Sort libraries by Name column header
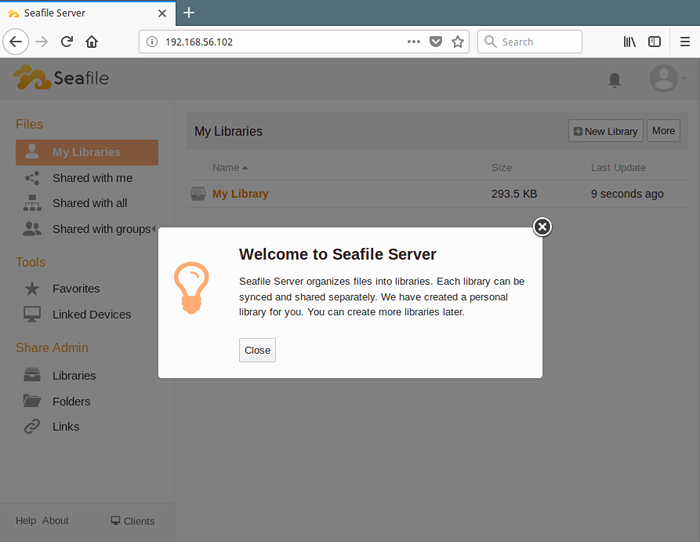700x542 pixels. (x=226, y=167)
